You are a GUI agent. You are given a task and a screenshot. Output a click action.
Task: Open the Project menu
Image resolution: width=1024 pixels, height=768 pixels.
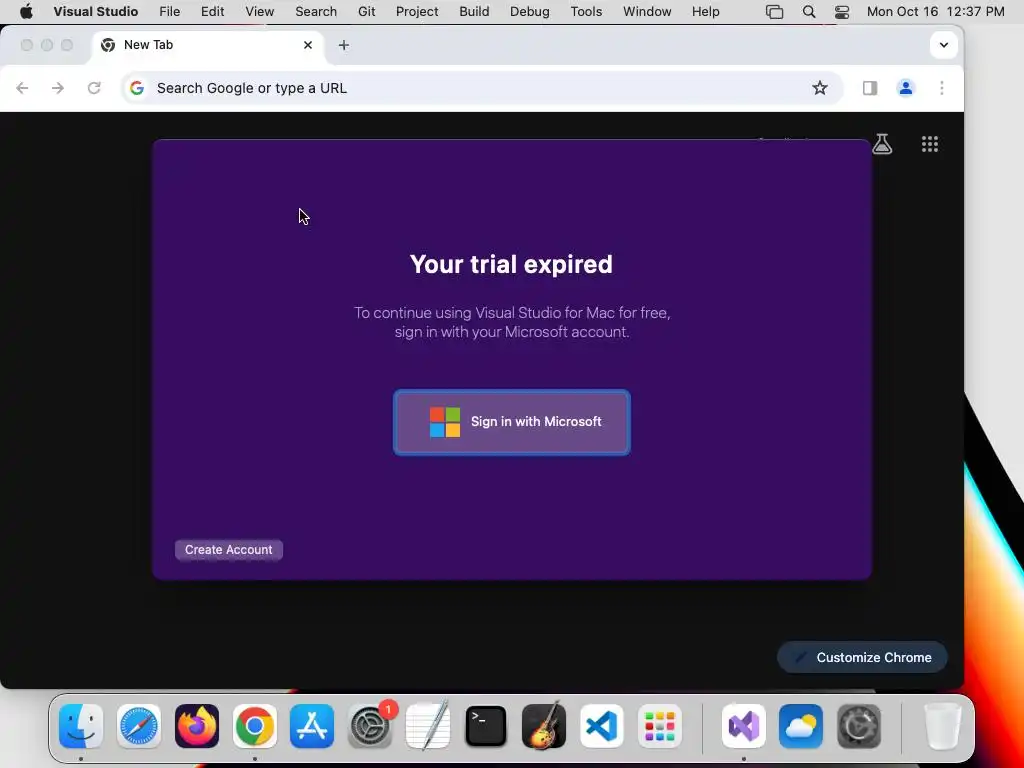(x=417, y=12)
